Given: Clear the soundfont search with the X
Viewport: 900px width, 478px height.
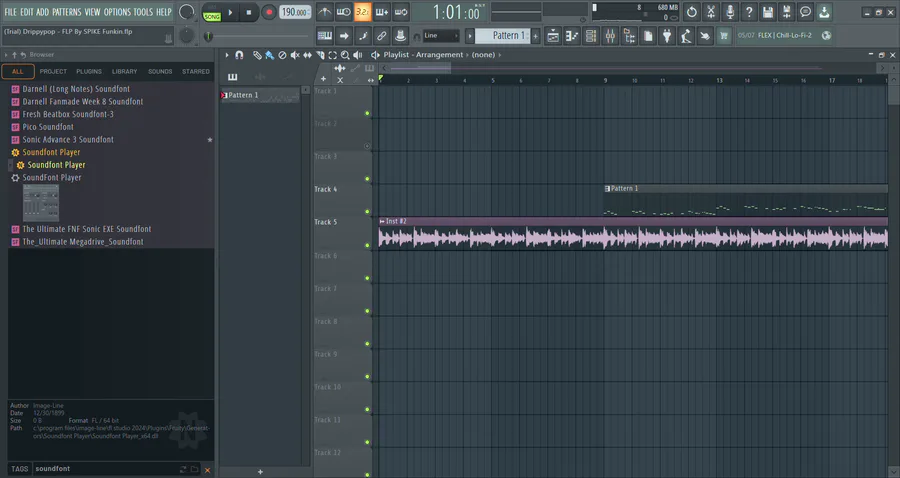Looking at the screenshot, I should [x=207, y=470].
